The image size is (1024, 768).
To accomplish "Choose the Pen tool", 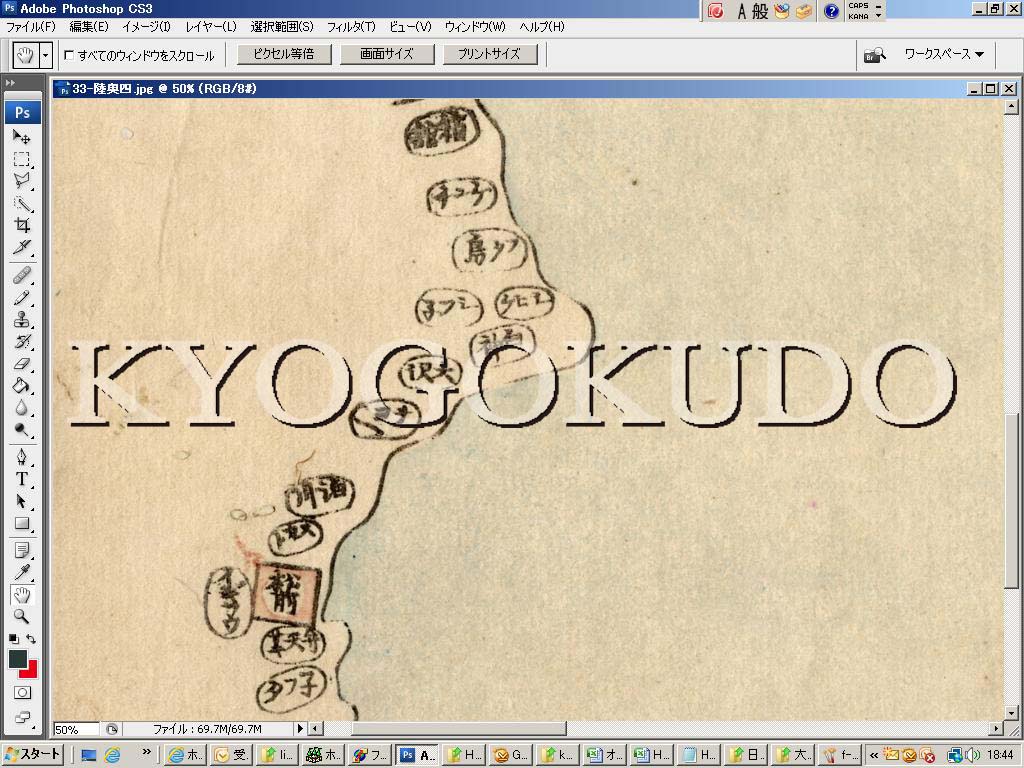I will (x=21, y=457).
